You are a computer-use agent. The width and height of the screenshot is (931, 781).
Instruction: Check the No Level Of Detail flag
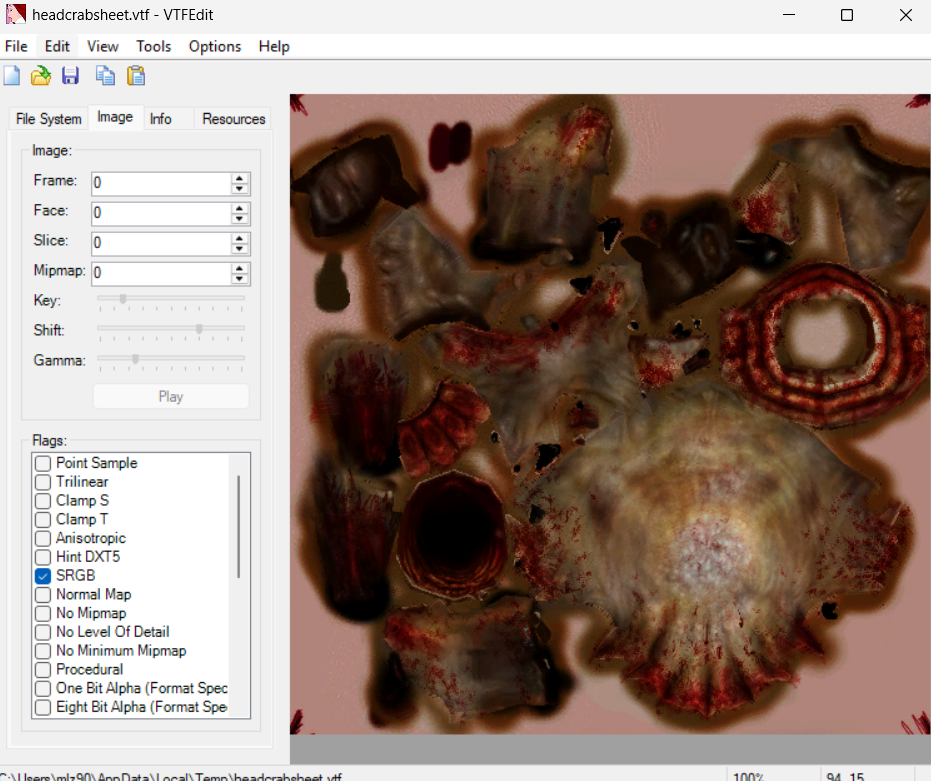[43, 632]
